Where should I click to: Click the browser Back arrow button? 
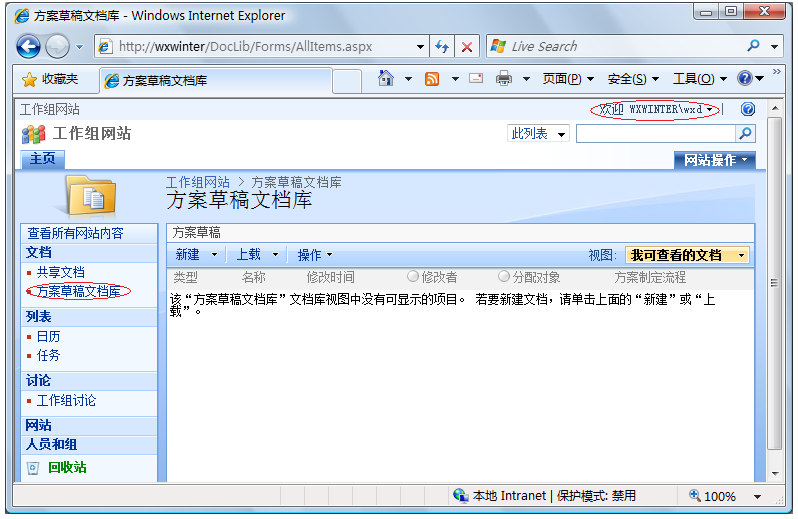coord(28,47)
